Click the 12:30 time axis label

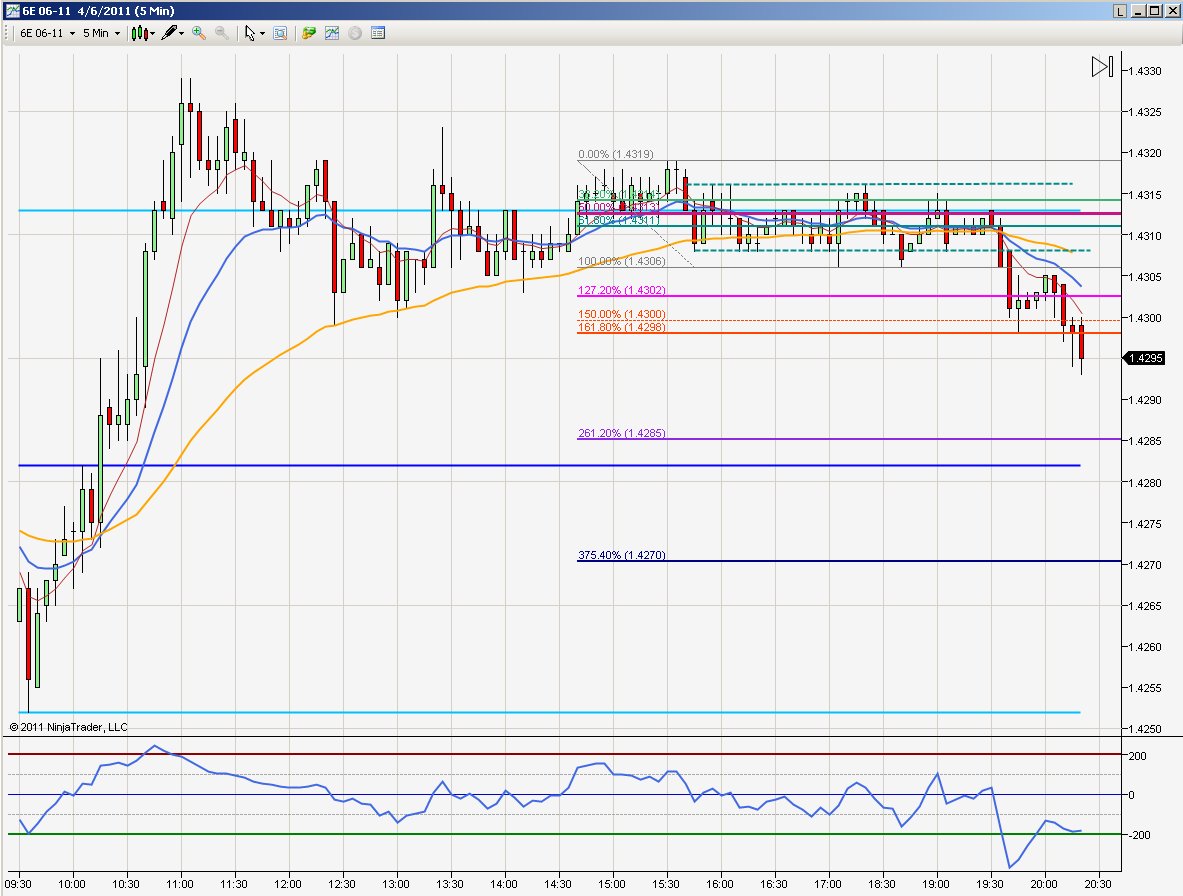tap(342, 884)
